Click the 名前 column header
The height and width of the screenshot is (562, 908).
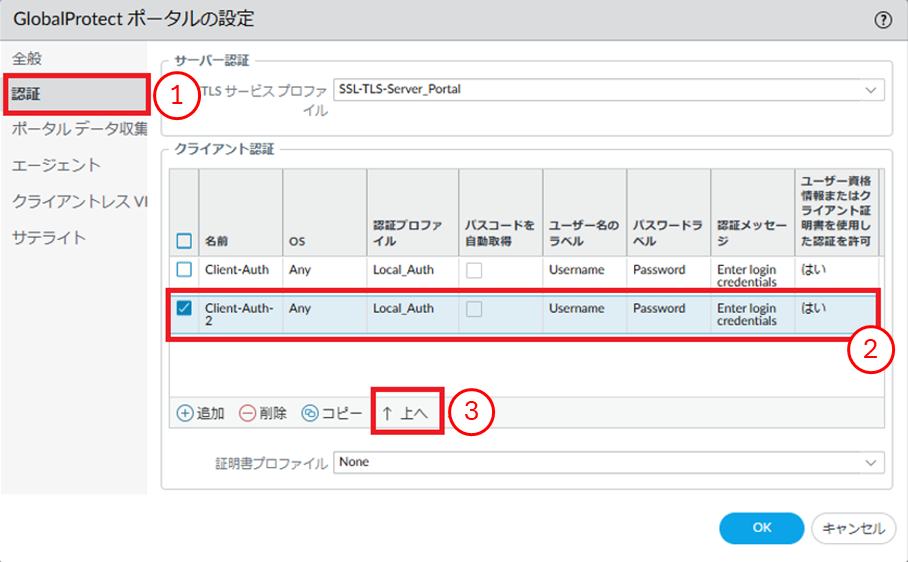pos(217,241)
